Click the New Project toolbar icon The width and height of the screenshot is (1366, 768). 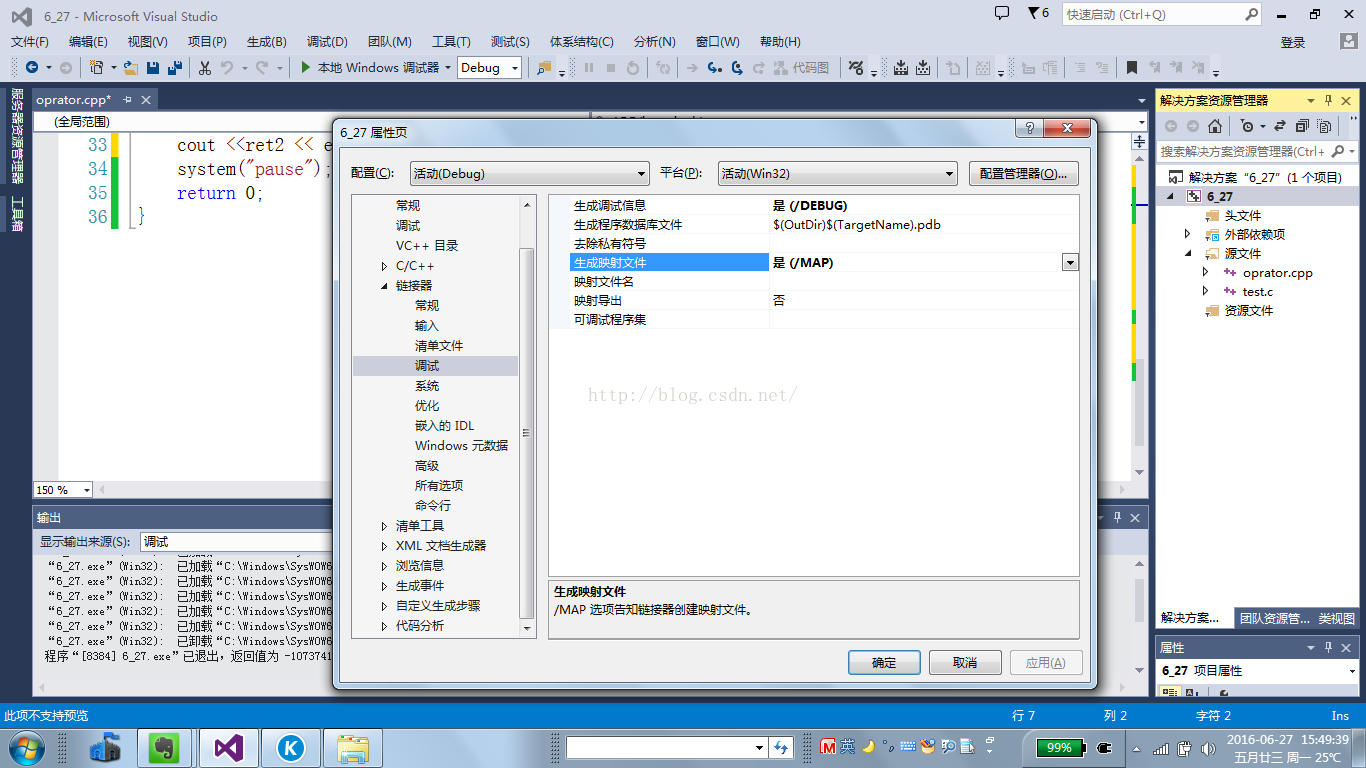point(97,68)
